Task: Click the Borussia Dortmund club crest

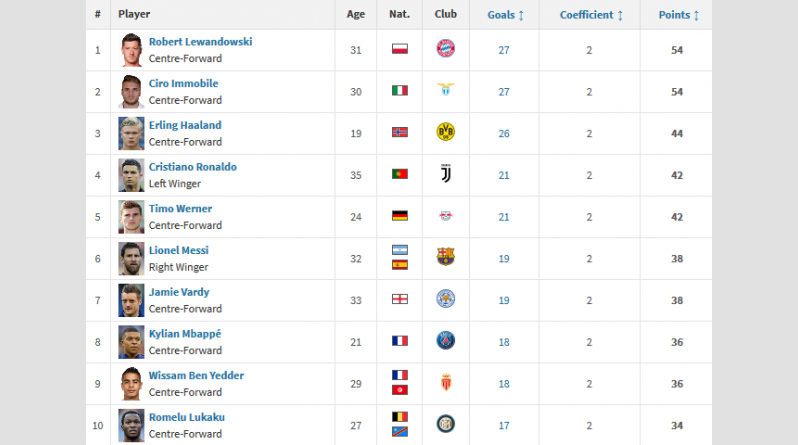Action: 445,132
